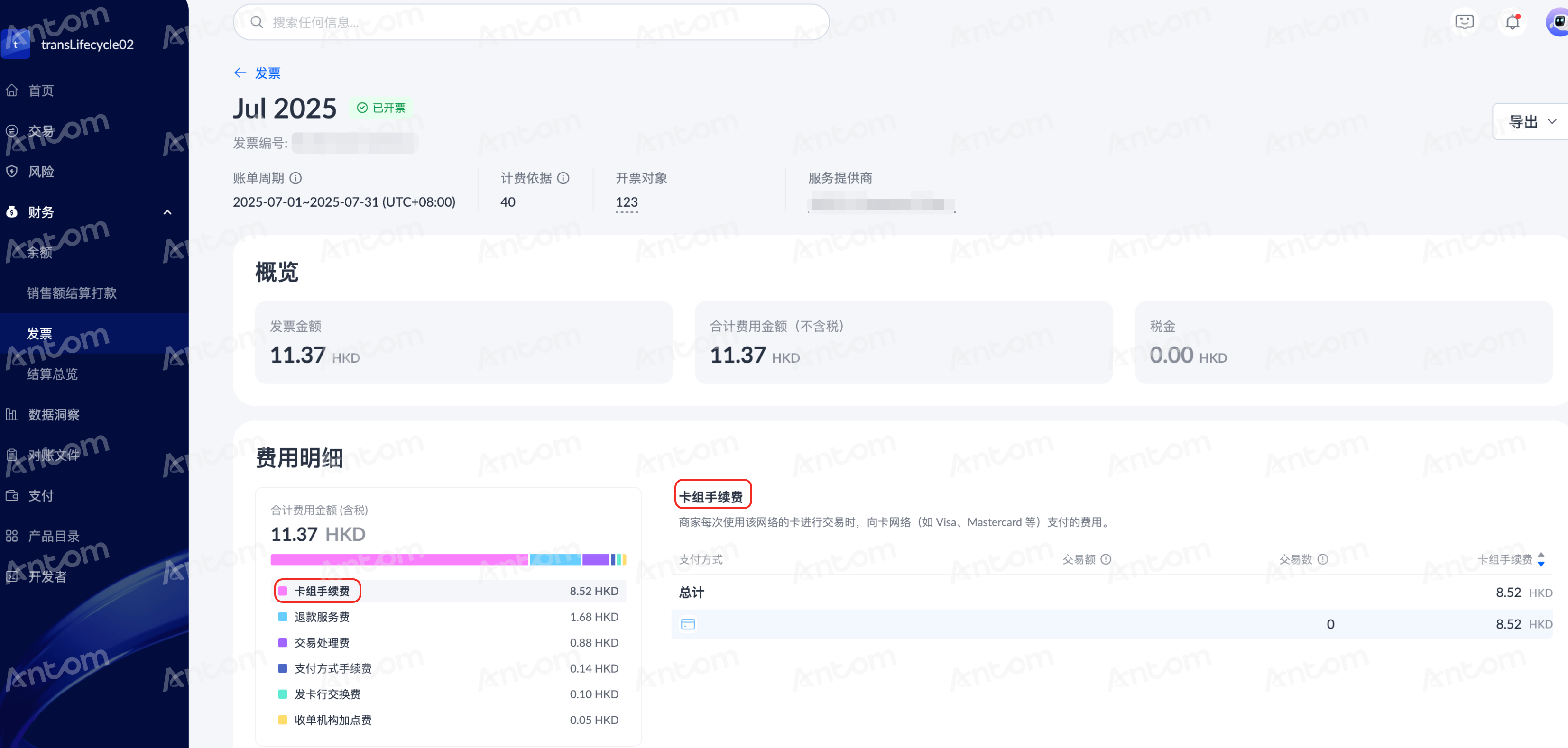Click the 总计 row in fee table

(1112, 593)
